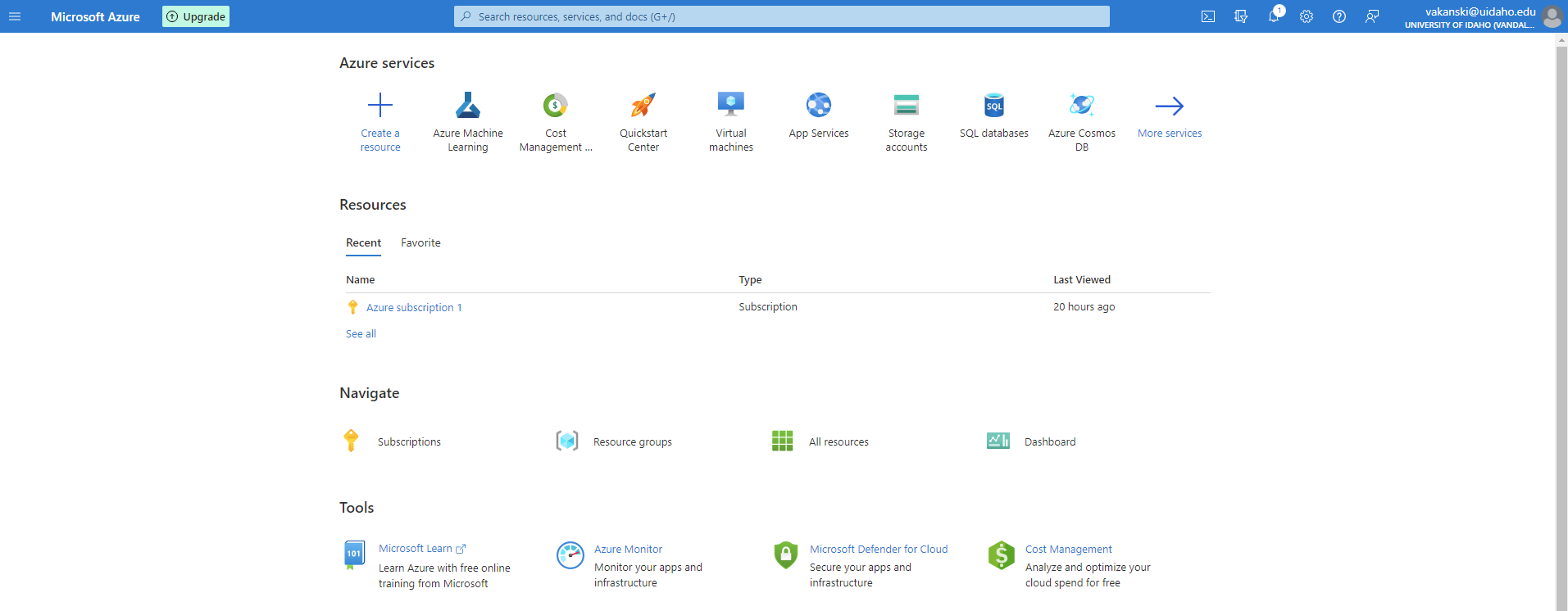Open the Azure Cosmos DB icon
This screenshot has height=611, width=1568.
click(x=1082, y=105)
